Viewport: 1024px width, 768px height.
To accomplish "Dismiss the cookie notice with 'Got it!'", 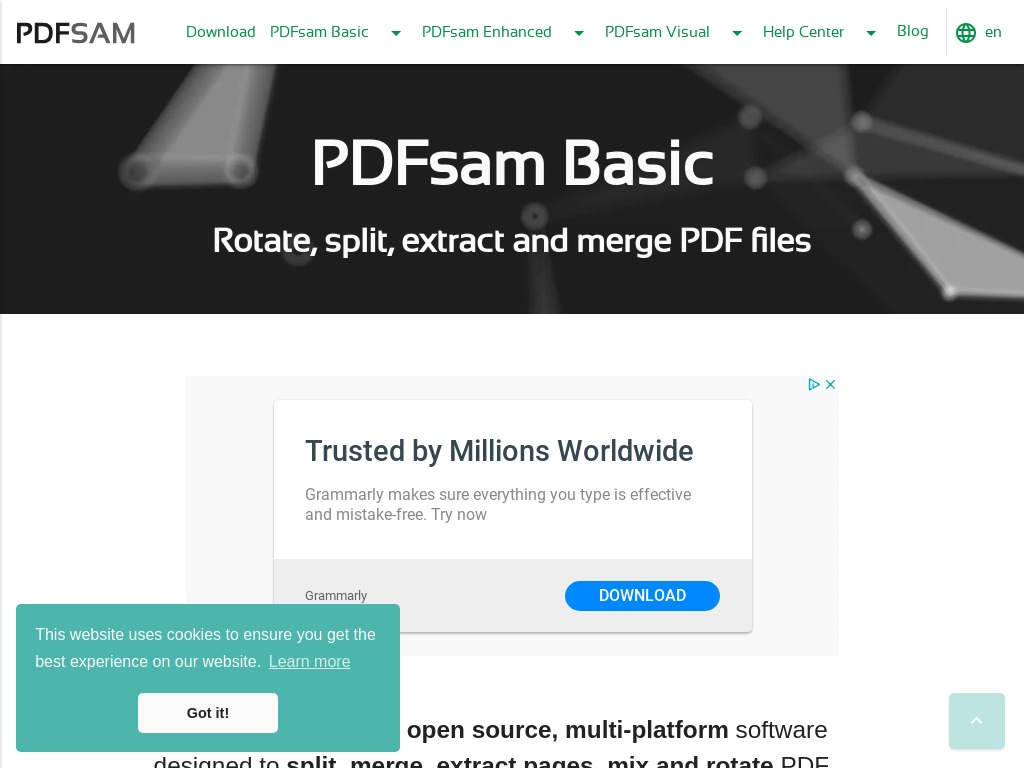I will 208,713.
